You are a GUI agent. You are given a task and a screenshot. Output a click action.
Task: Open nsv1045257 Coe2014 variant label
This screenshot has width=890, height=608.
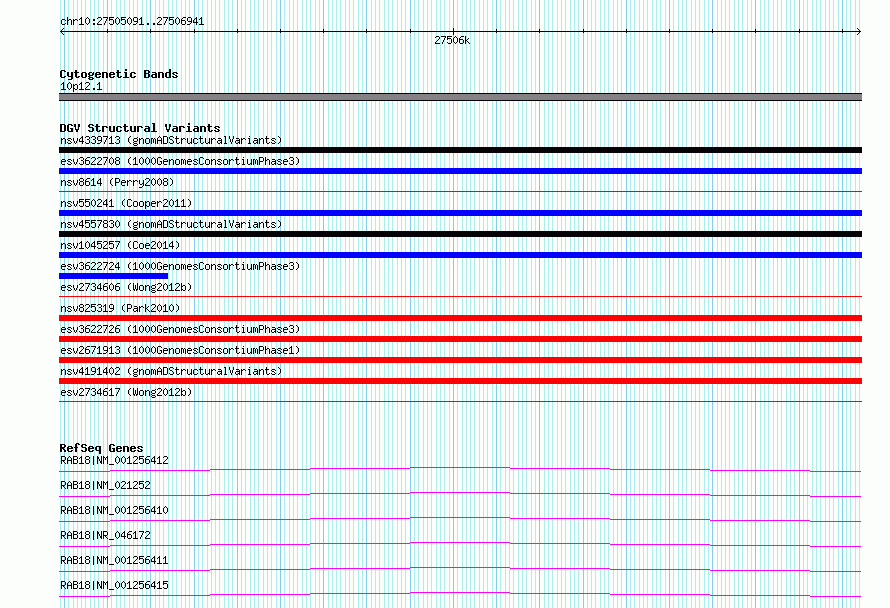(x=120, y=245)
